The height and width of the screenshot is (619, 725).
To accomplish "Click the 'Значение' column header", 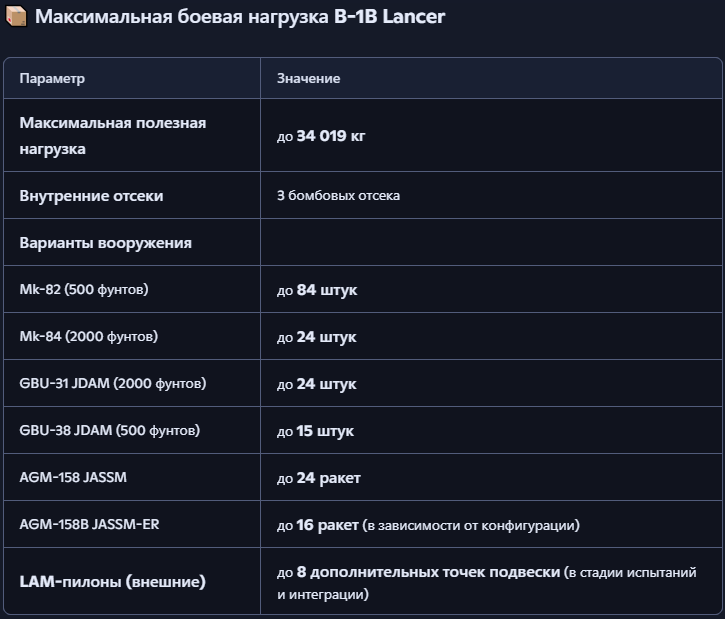I will pyautogui.click(x=308, y=78).
